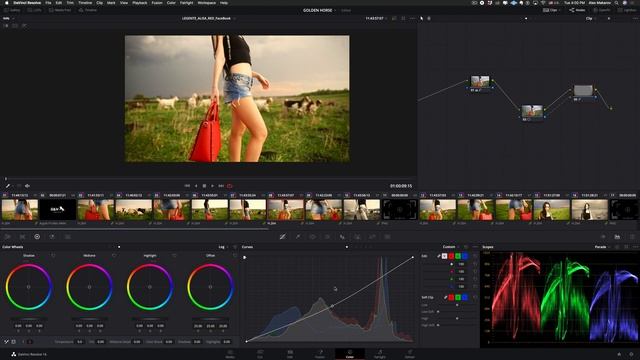This screenshot has height=360, width=640.
Task: Switch to the Media page tab
Action: point(230,354)
